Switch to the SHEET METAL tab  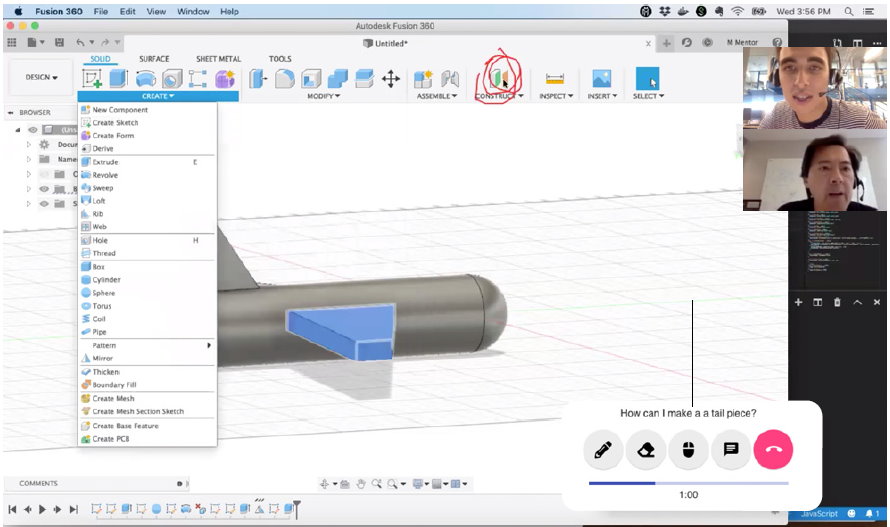219,58
